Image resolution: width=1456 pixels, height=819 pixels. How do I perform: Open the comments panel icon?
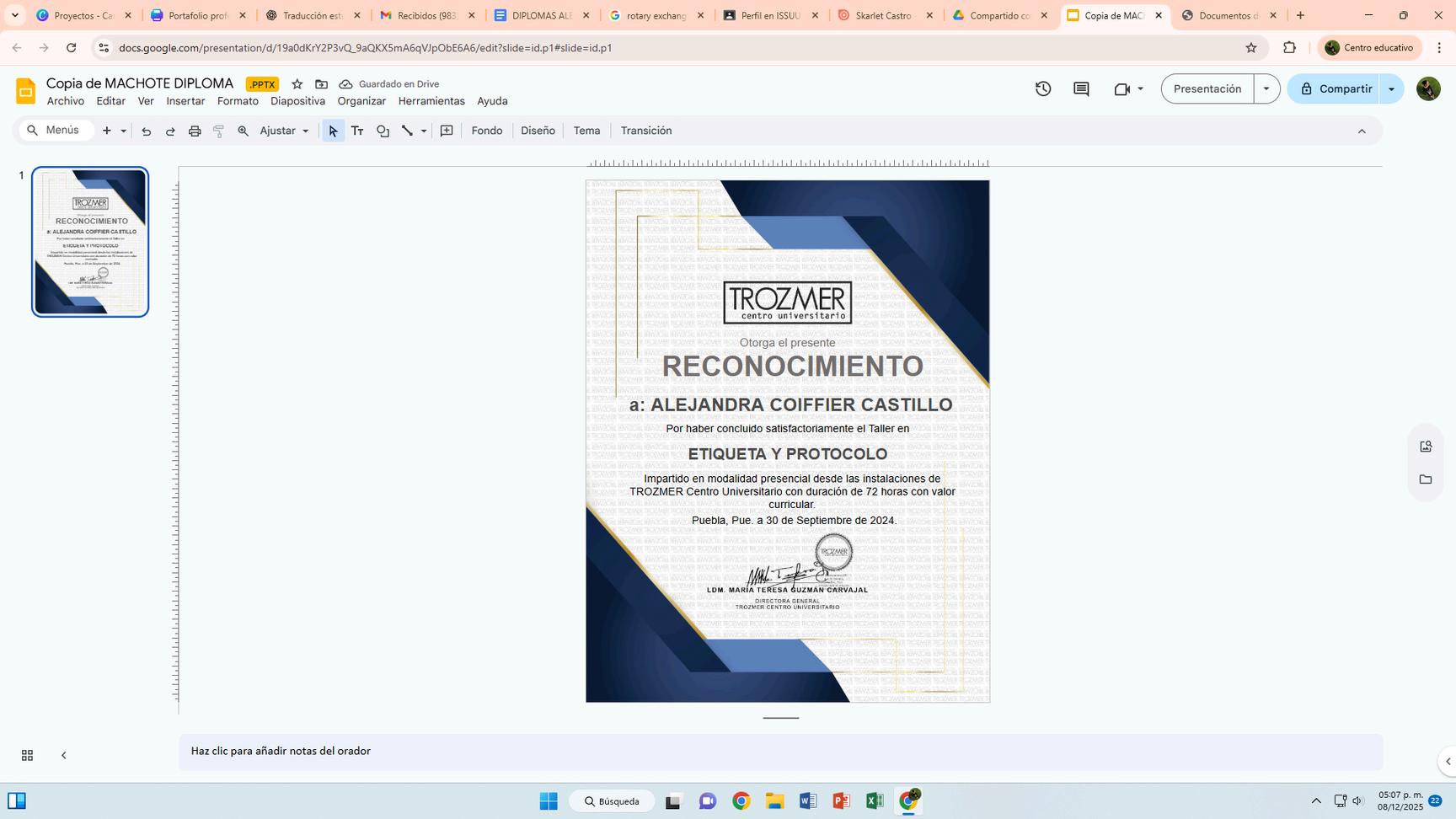(1081, 88)
